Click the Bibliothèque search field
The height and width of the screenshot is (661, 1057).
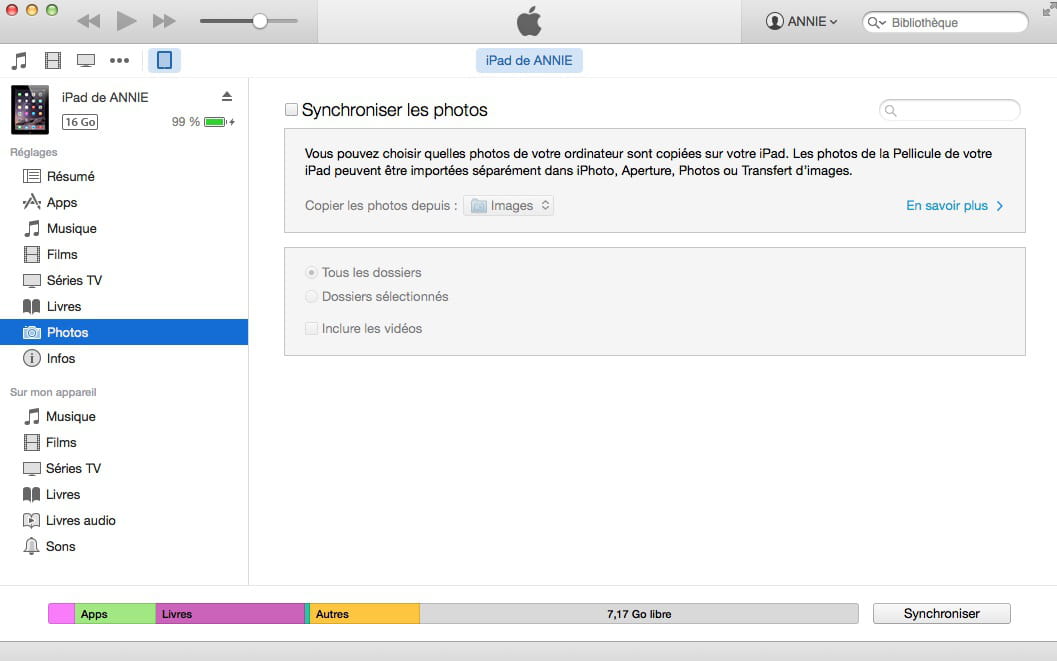click(945, 22)
